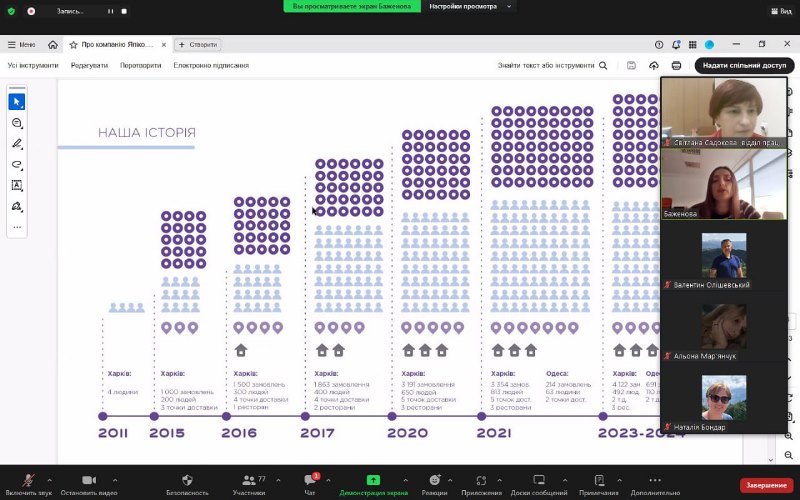Expand whiteboards arrow beside Доски сообщений
This screenshot has width=800, height=500.
(x=565, y=480)
